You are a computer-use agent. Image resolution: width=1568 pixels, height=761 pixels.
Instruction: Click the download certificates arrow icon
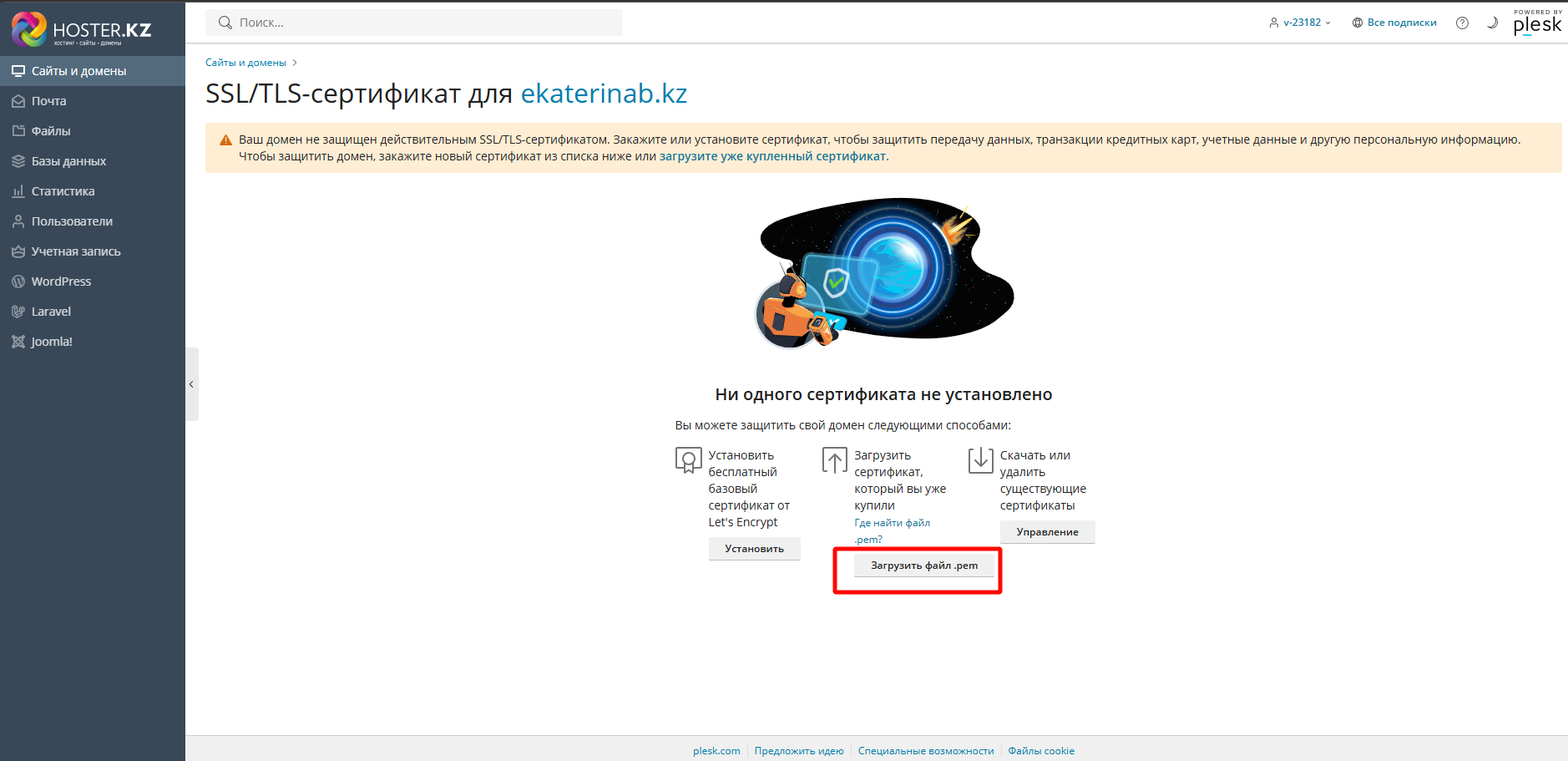(980, 460)
